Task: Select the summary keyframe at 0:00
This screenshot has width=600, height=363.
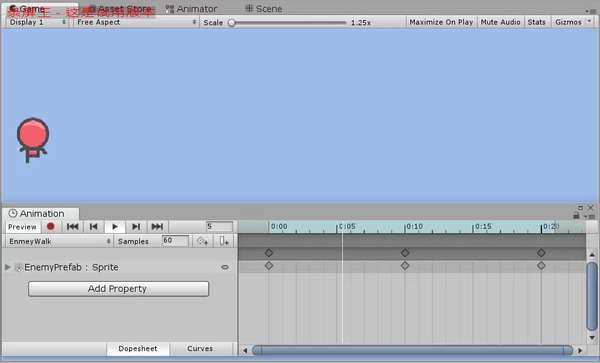Action: (269, 252)
